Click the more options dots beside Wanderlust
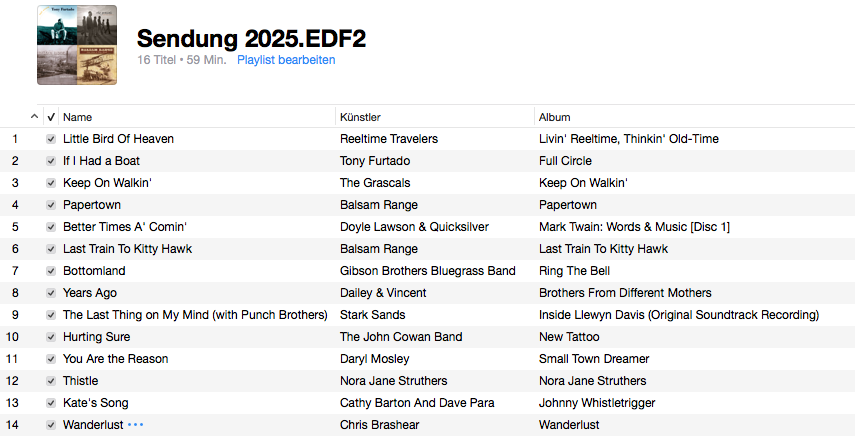Viewport: 855px width, 436px height. tap(136, 425)
